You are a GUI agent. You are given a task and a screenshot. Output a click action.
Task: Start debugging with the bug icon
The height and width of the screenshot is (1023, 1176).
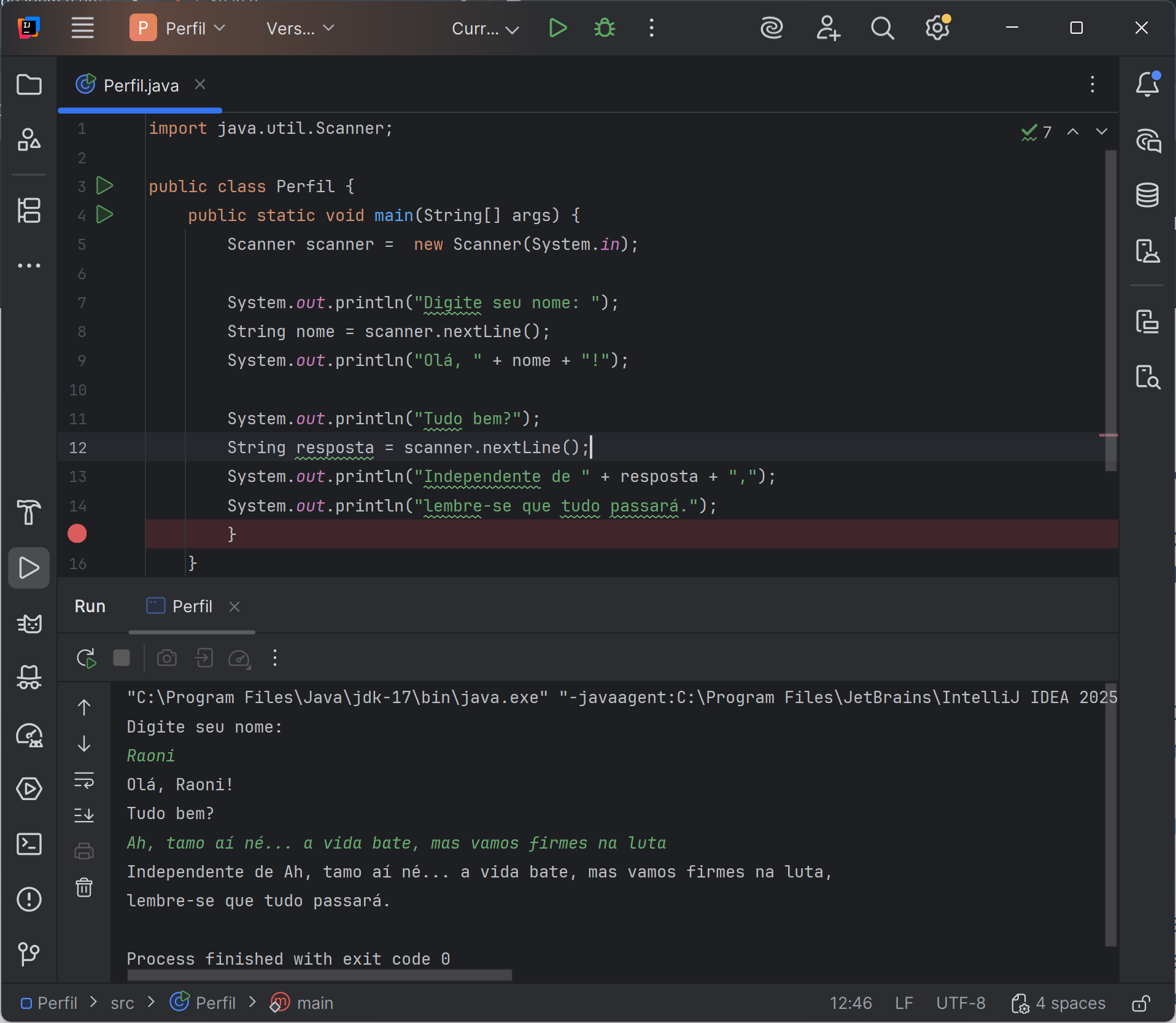coord(605,28)
